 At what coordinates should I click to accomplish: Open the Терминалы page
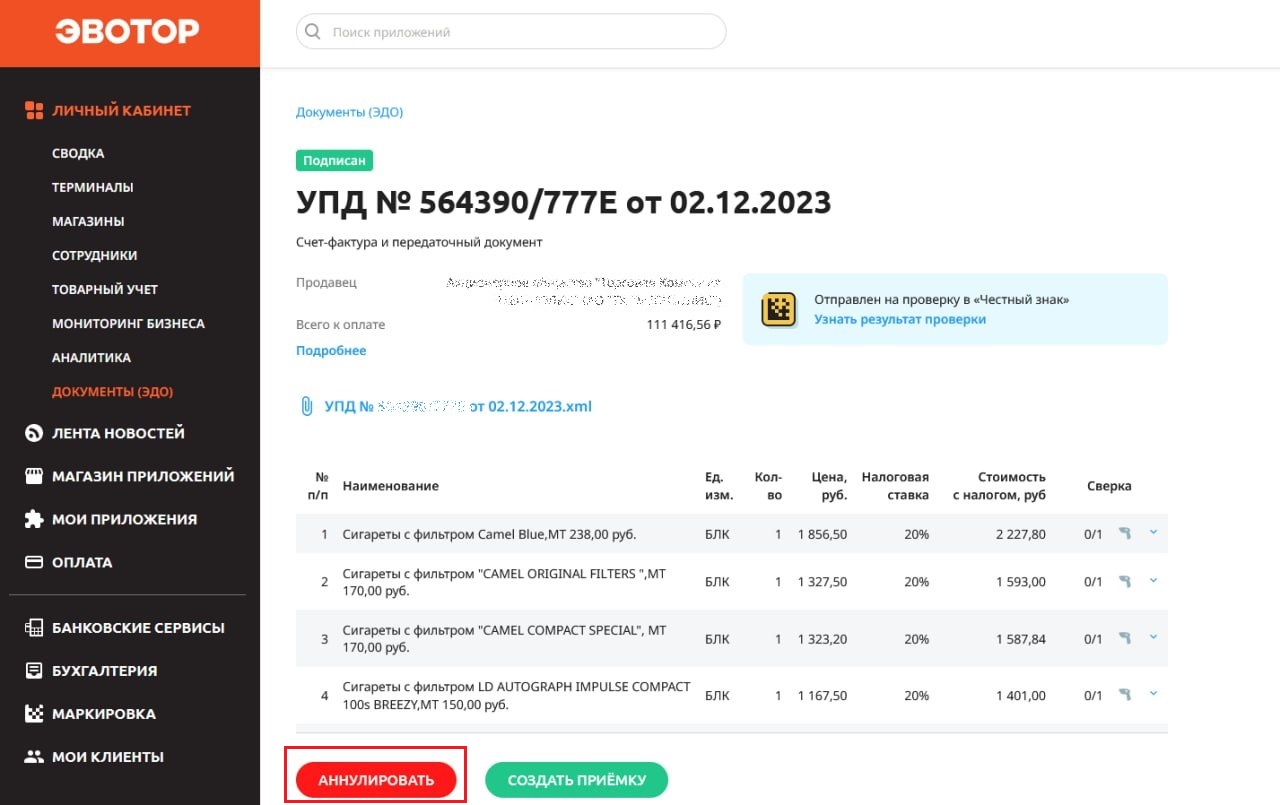93,187
